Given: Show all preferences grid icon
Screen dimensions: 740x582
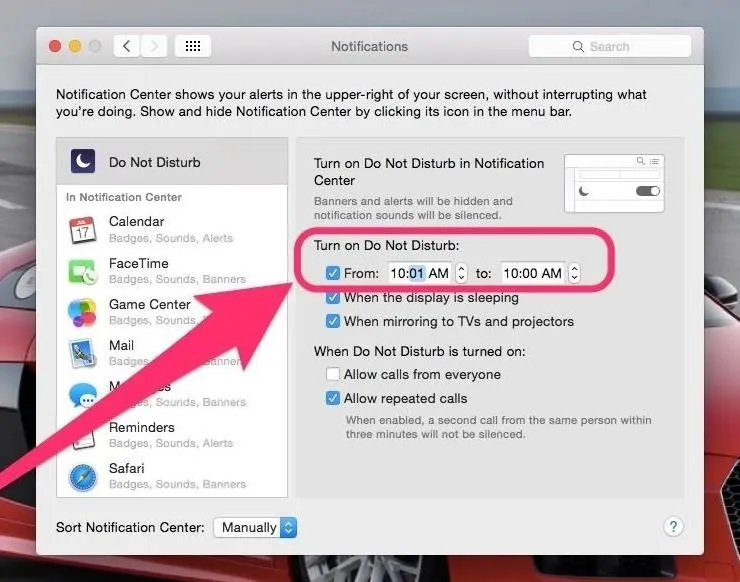Looking at the screenshot, I should [x=193, y=46].
